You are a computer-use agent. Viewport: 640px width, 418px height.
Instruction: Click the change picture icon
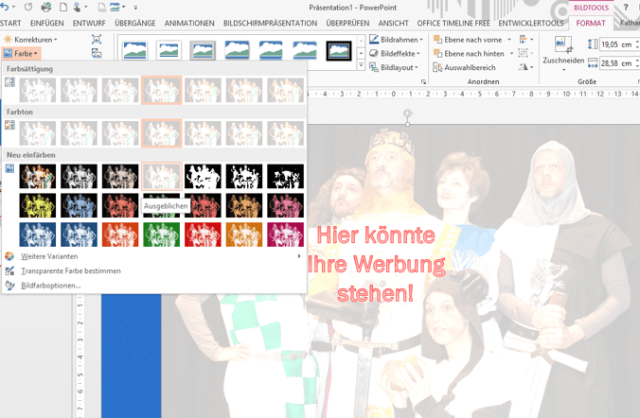[96, 53]
